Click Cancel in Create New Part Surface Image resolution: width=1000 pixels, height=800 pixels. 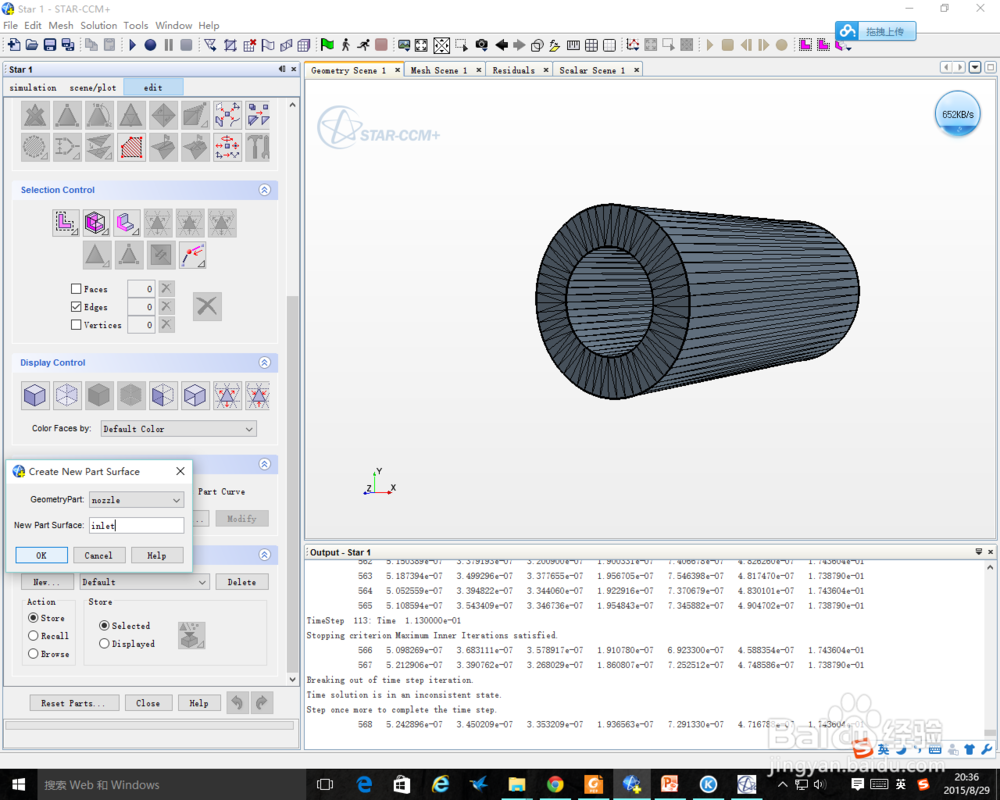98,555
